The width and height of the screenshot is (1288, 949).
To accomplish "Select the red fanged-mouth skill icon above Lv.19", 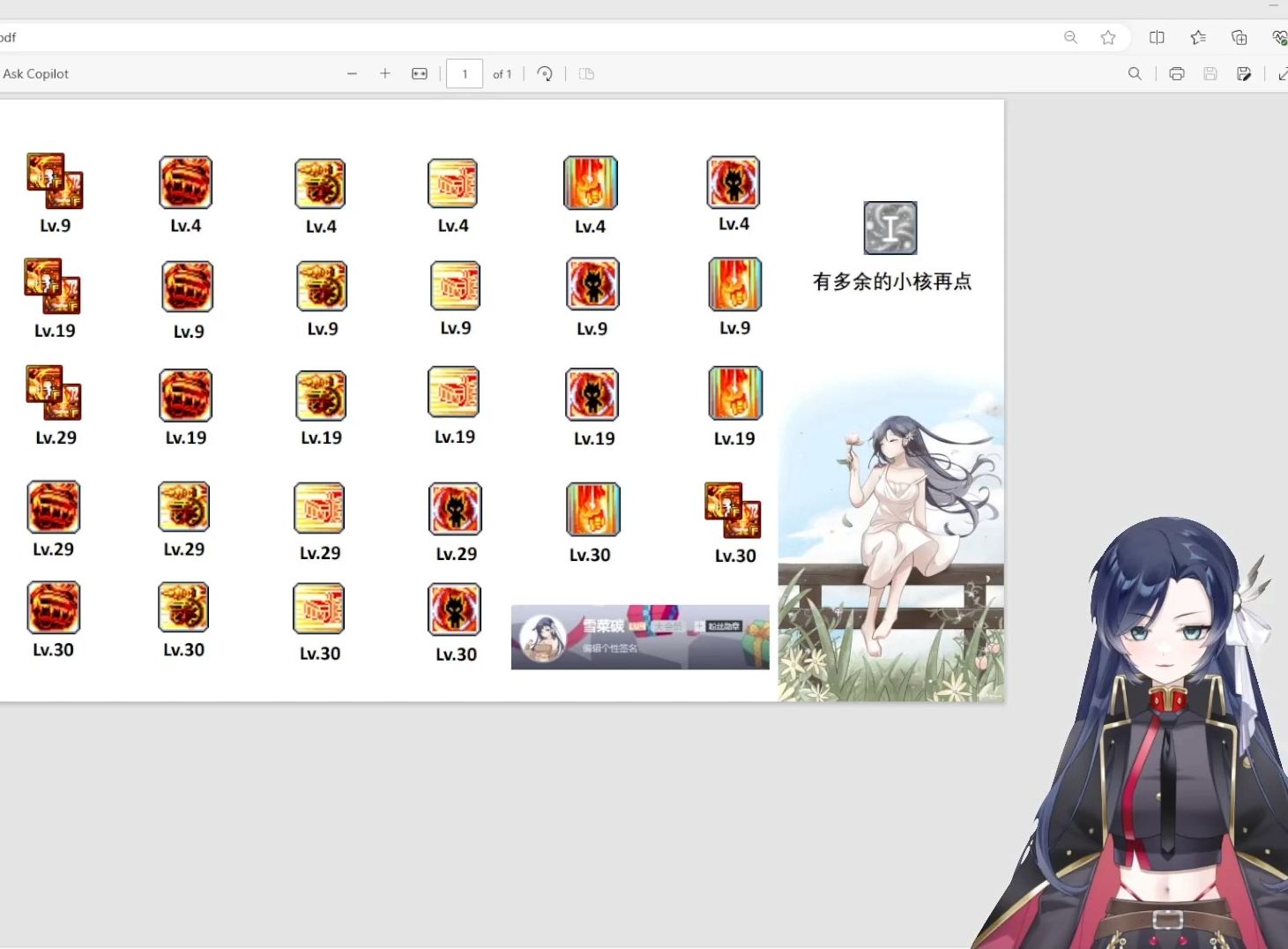I will click(186, 395).
